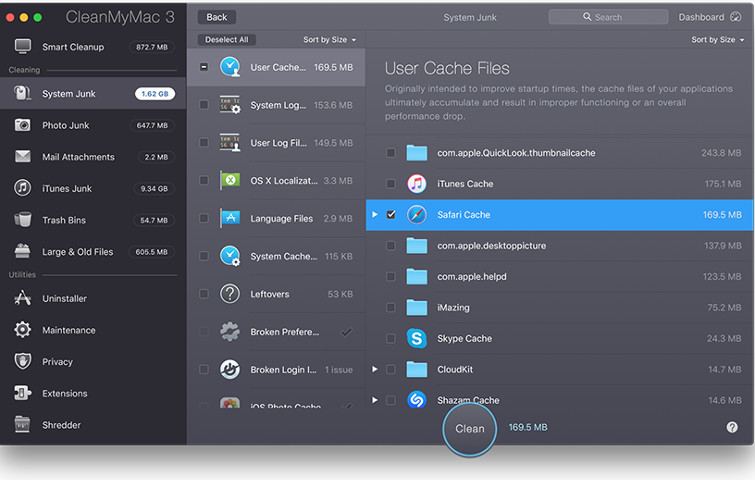Click the User Cache clock icon
This screenshot has height=480, width=755.
(x=230, y=67)
